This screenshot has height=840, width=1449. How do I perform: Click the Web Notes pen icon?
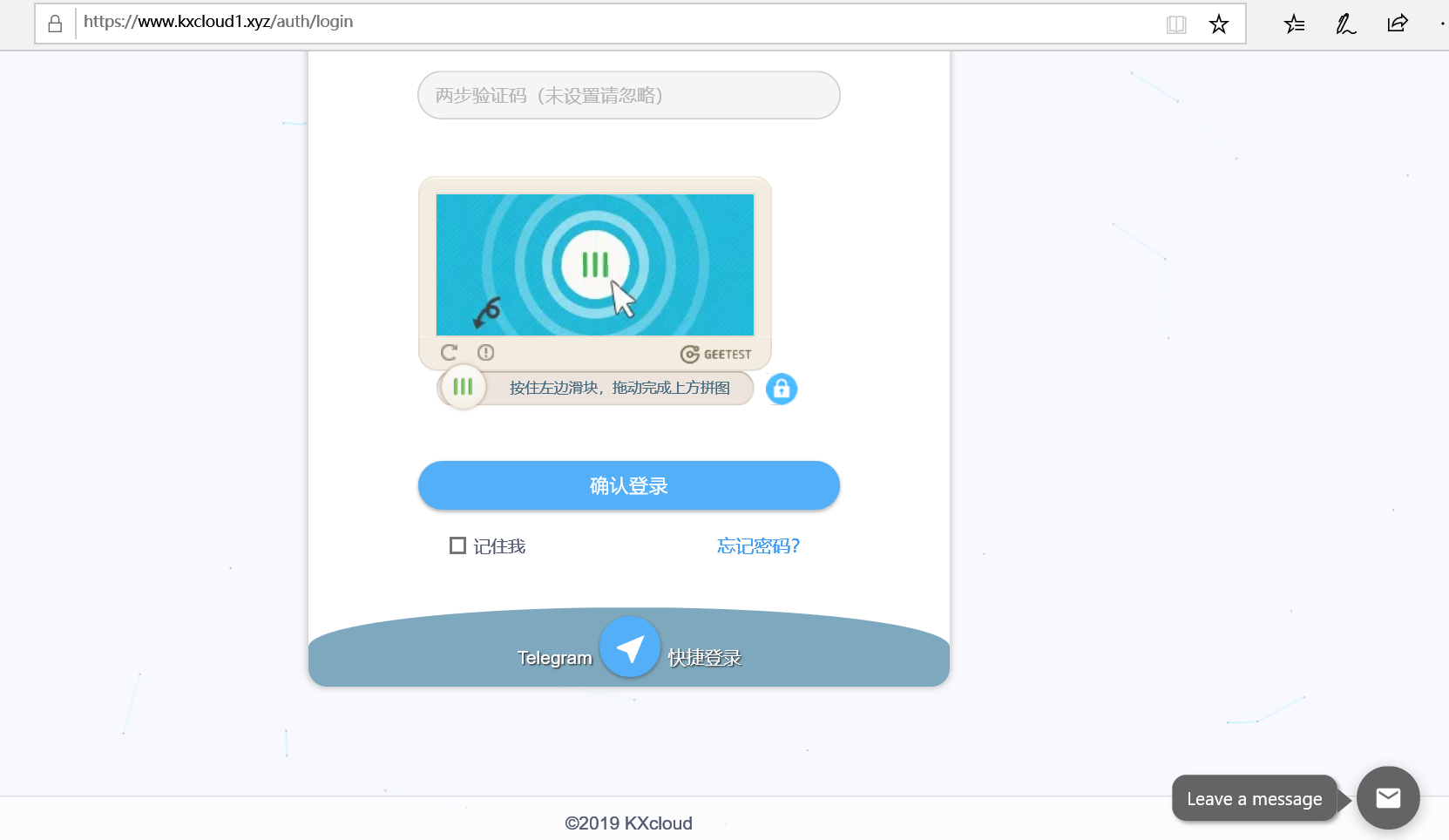click(x=1344, y=24)
